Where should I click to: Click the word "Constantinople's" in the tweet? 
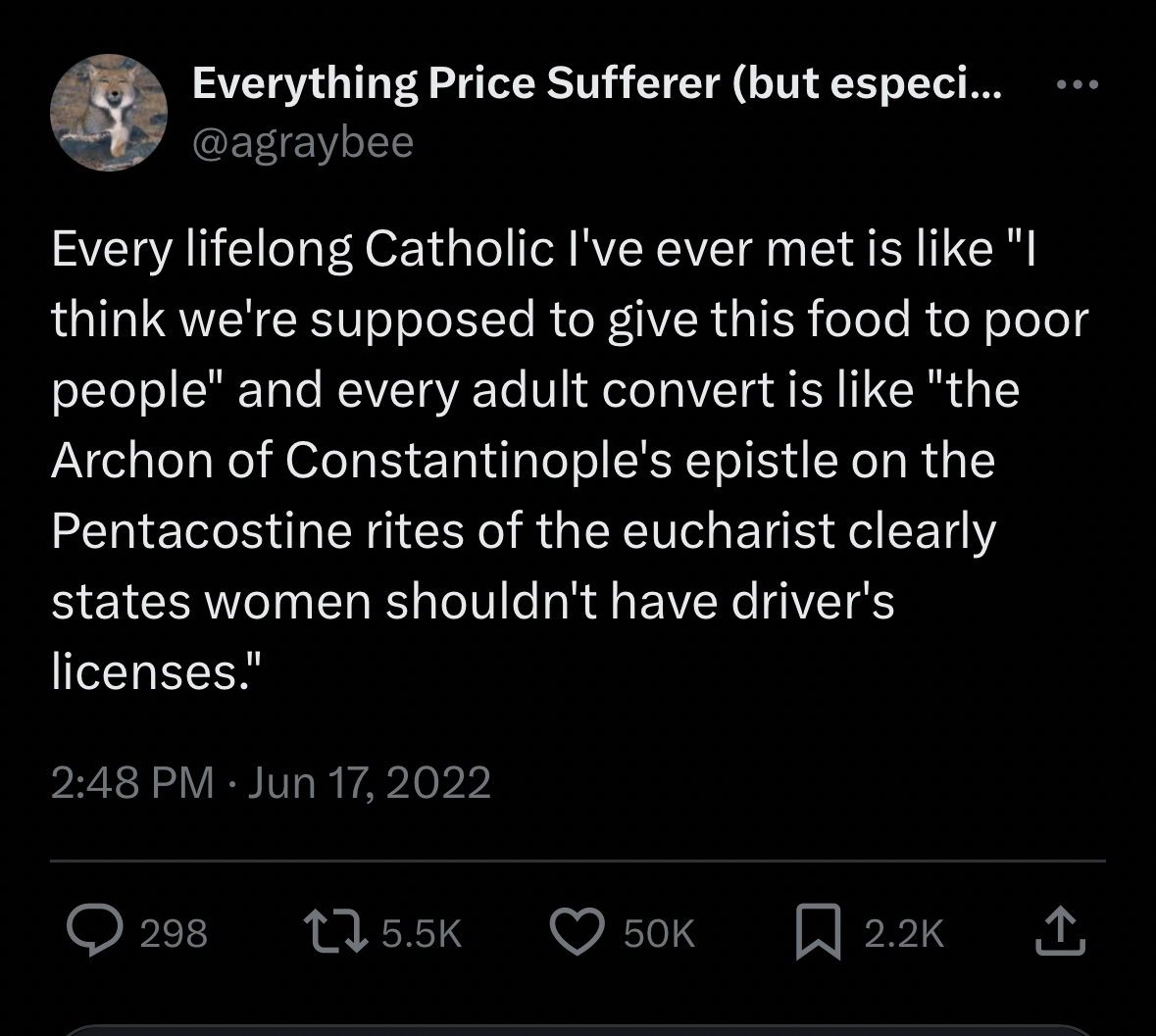(478, 461)
